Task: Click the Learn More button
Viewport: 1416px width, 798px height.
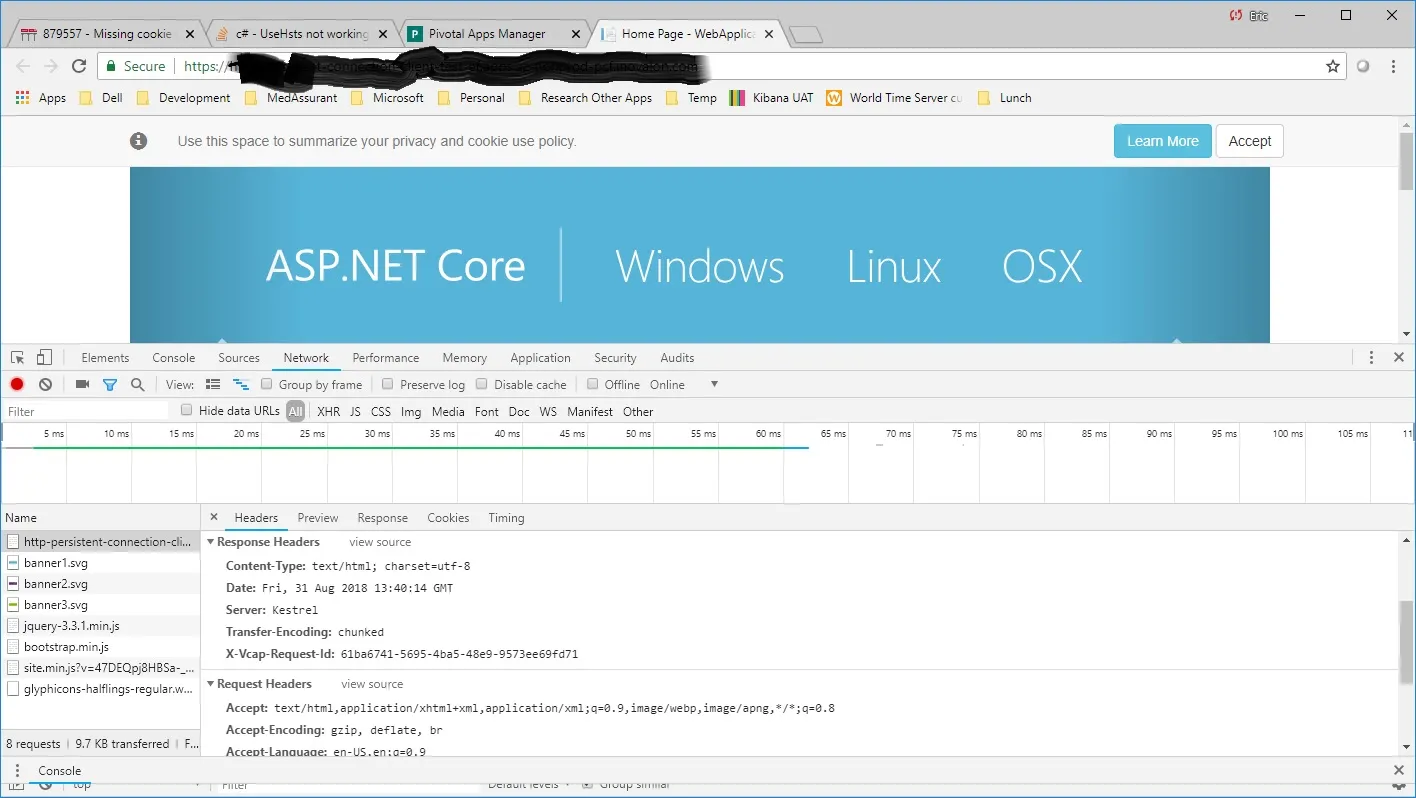Action: click(1163, 141)
